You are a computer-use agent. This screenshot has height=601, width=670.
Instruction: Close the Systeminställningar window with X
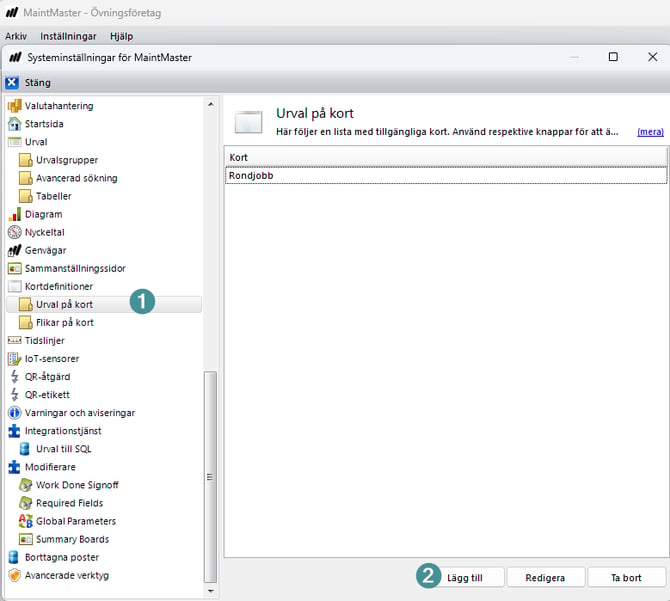pyautogui.click(x=652, y=57)
